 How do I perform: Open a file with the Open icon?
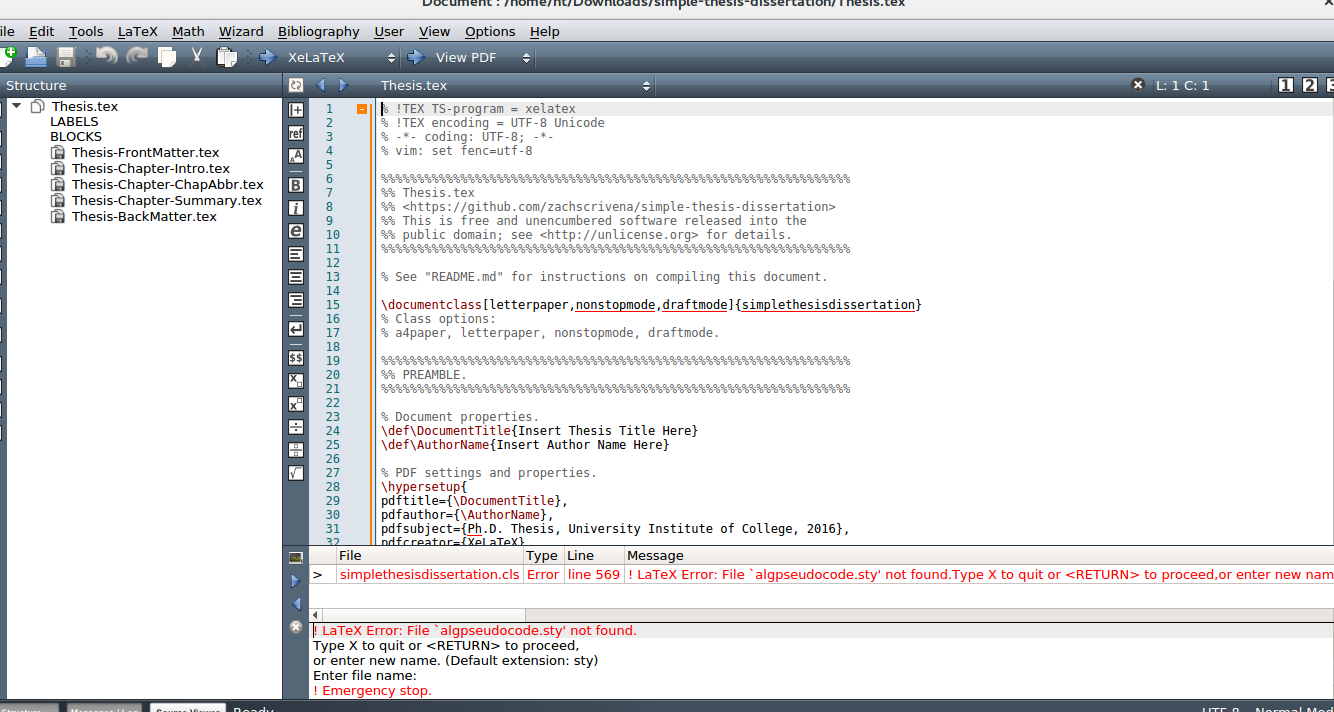pyautogui.click(x=36, y=57)
